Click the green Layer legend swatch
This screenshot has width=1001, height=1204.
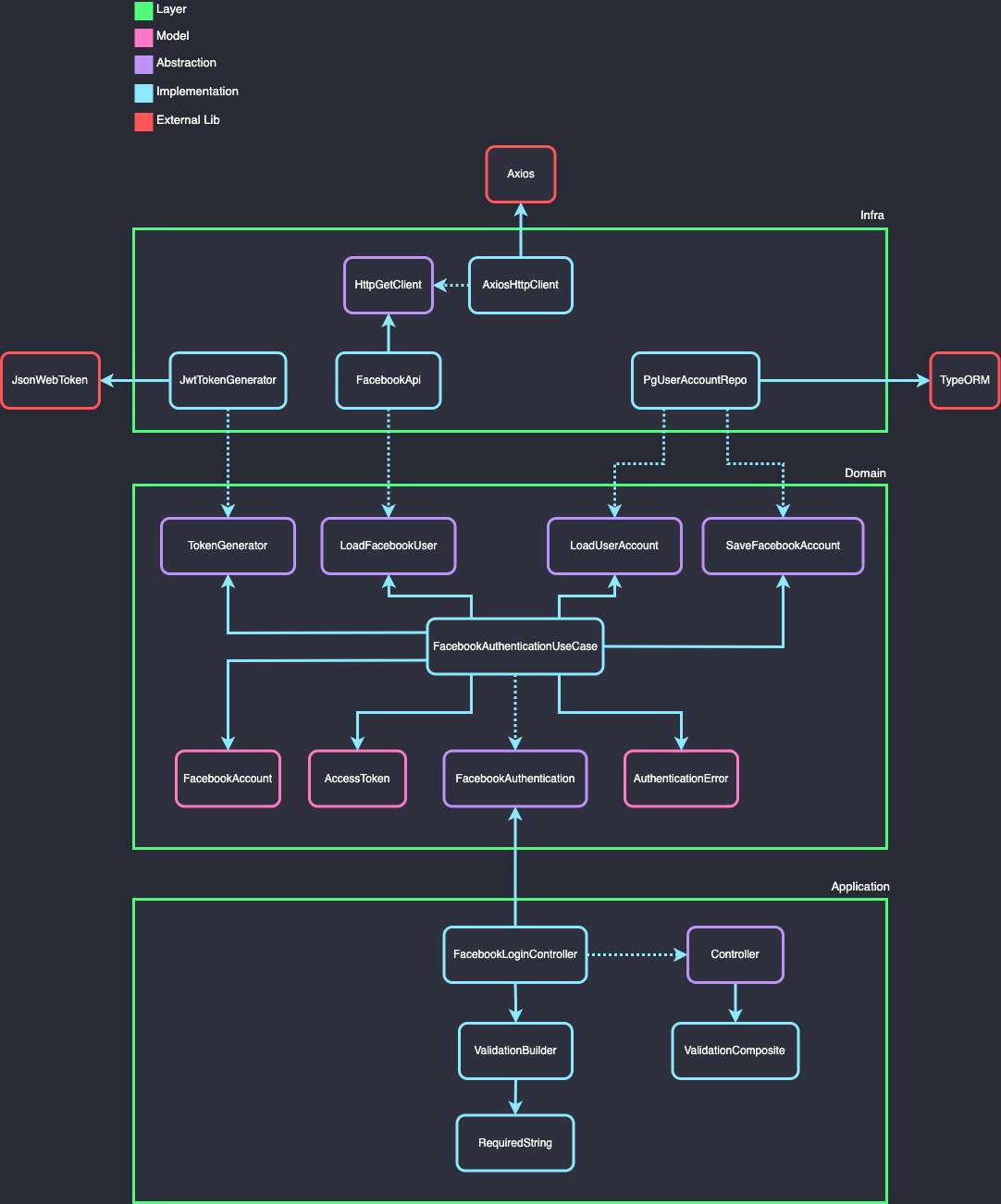[143, 10]
